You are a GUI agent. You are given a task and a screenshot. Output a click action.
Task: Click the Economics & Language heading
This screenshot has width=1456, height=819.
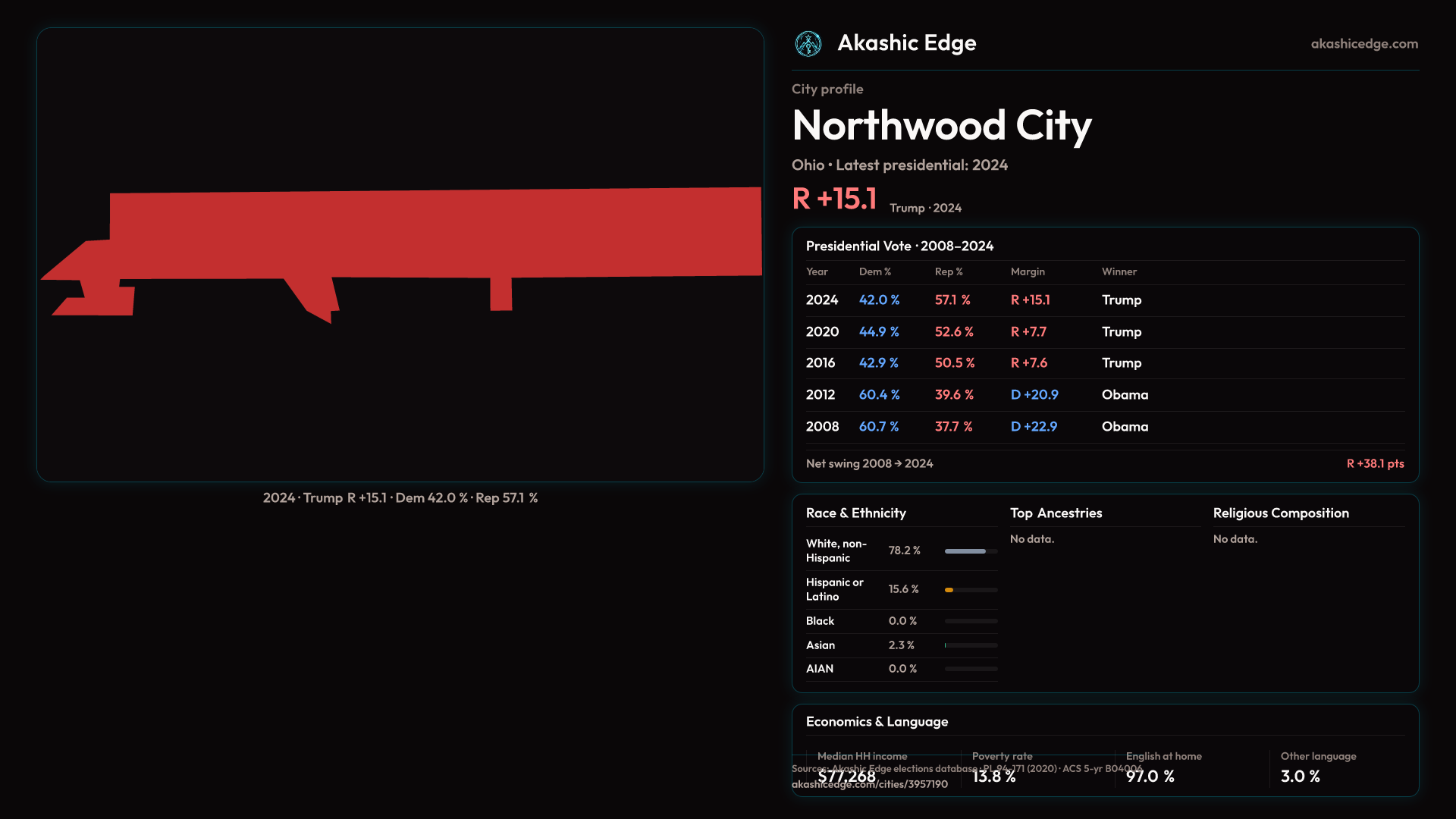click(877, 722)
